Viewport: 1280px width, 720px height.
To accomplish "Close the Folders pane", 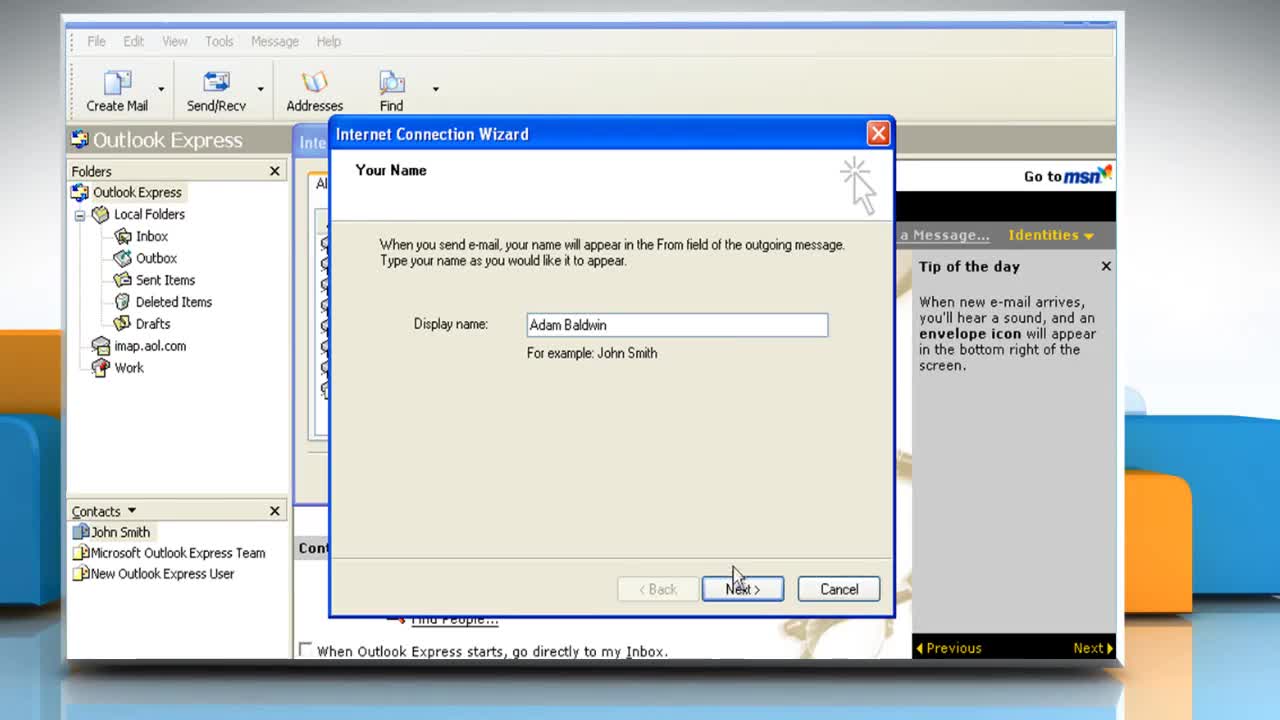I will [x=275, y=171].
